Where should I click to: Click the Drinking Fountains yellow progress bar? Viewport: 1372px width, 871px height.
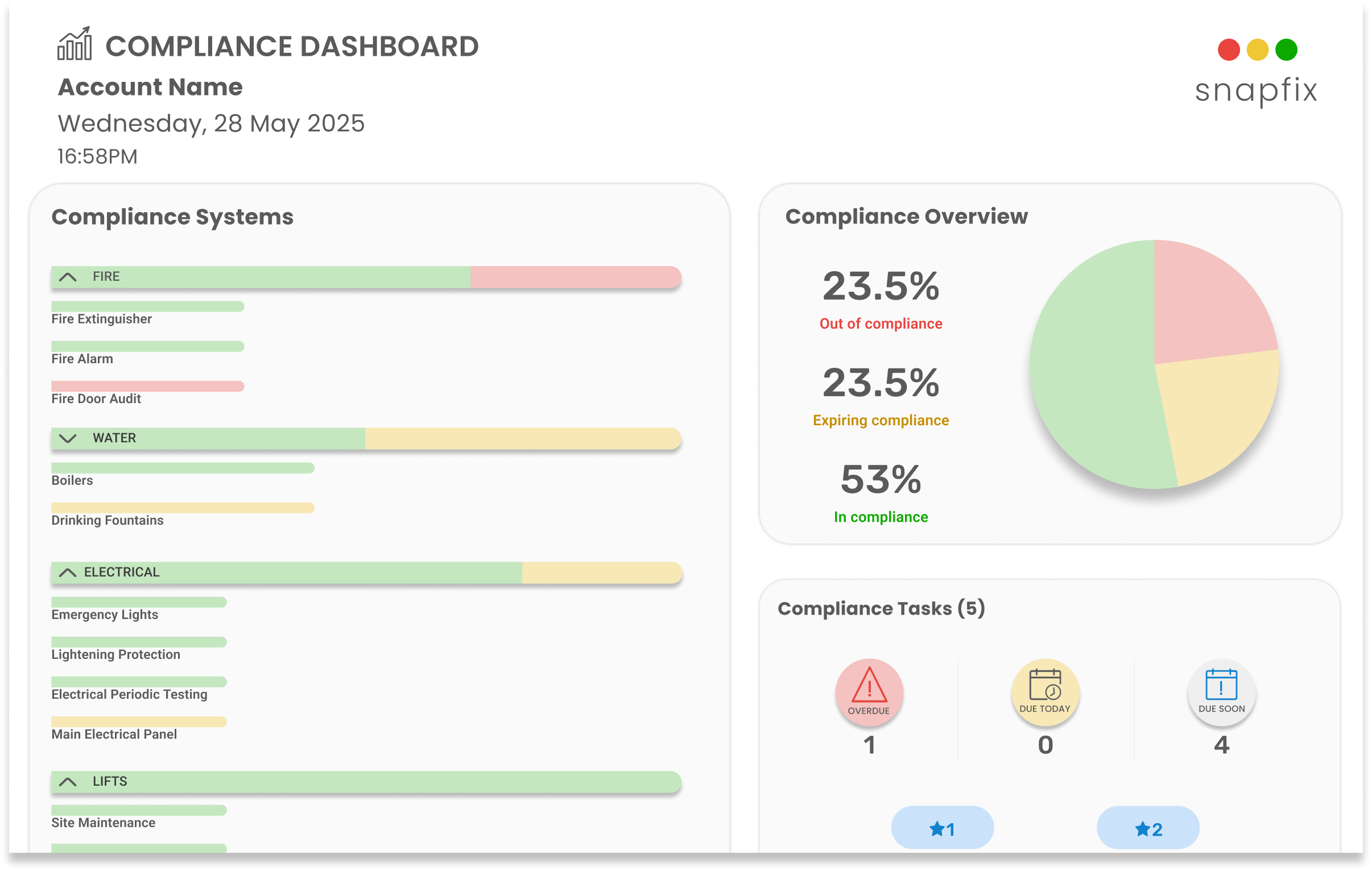point(183,508)
